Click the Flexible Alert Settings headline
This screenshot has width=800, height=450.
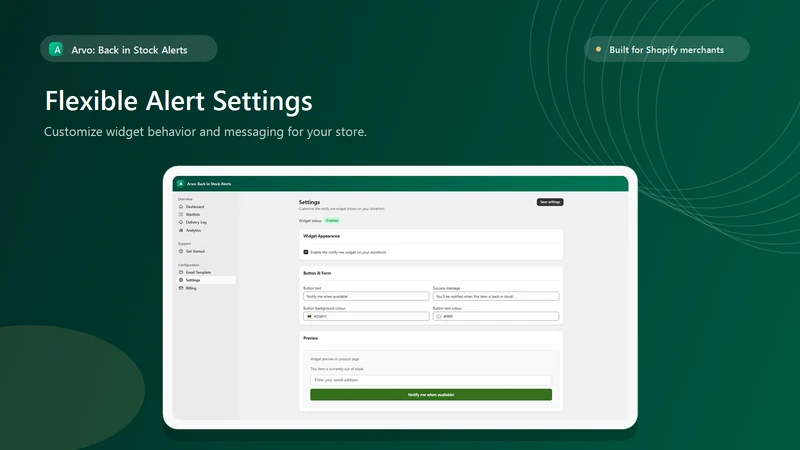(x=179, y=101)
